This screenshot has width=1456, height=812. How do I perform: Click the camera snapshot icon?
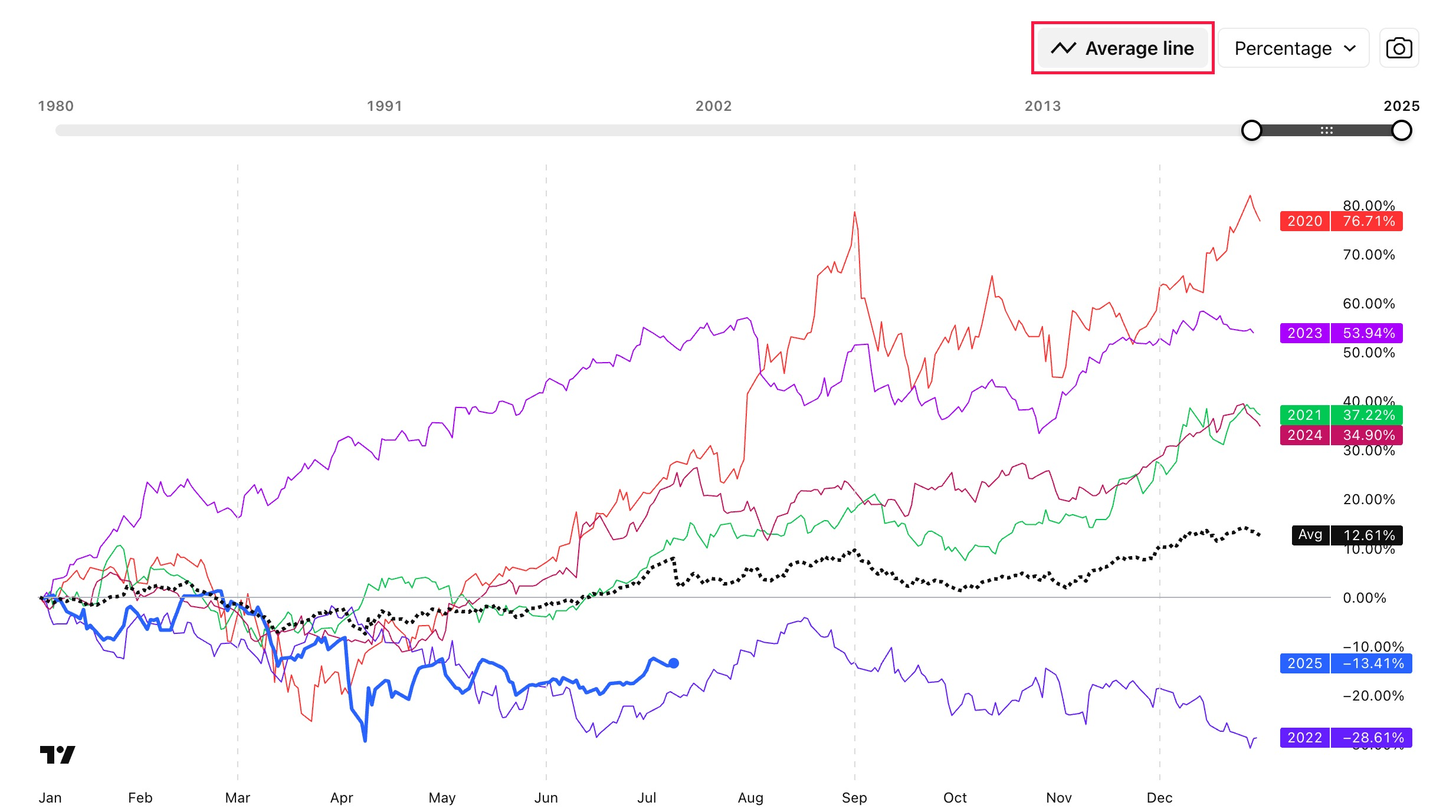click(1399, 48)
